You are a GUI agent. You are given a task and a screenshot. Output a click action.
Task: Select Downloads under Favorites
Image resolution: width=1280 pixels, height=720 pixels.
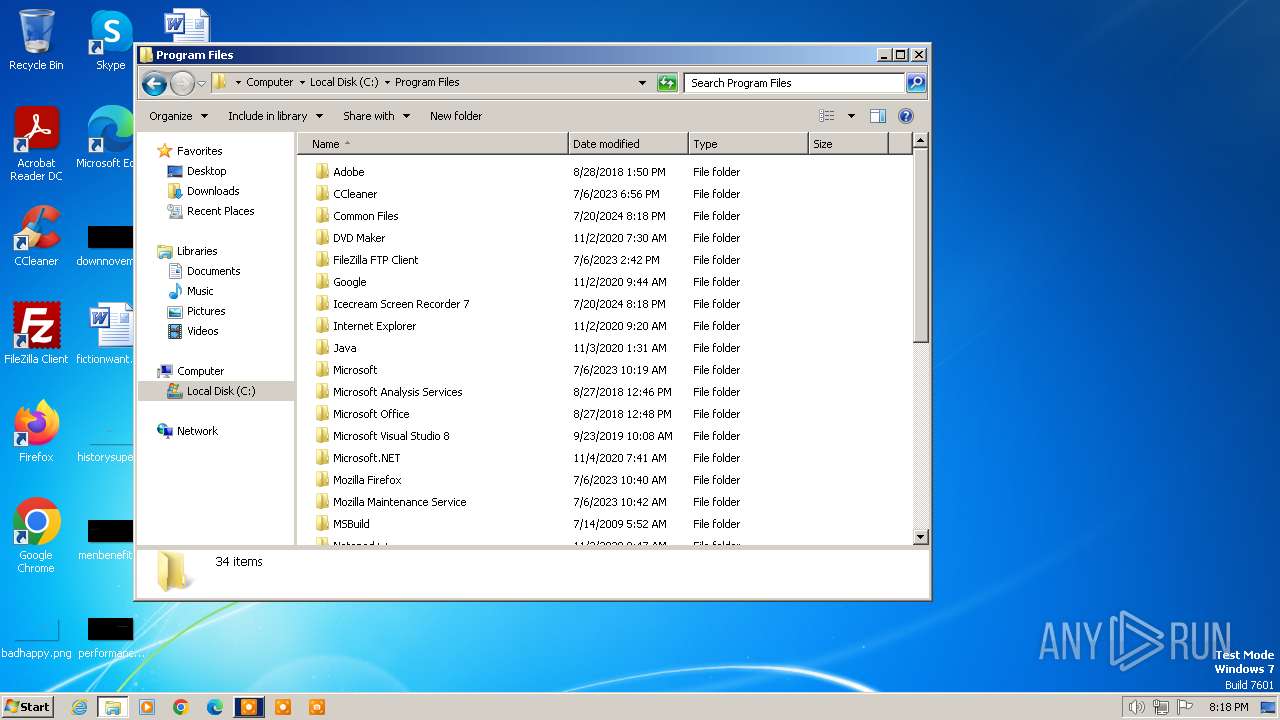pos(213,191)
